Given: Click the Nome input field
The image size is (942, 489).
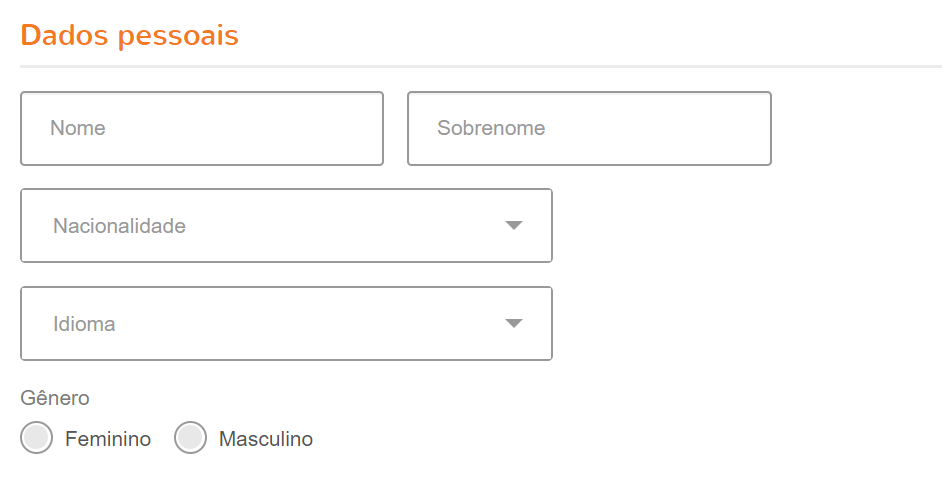Looking at the screenshot, I should pos(201,128).
